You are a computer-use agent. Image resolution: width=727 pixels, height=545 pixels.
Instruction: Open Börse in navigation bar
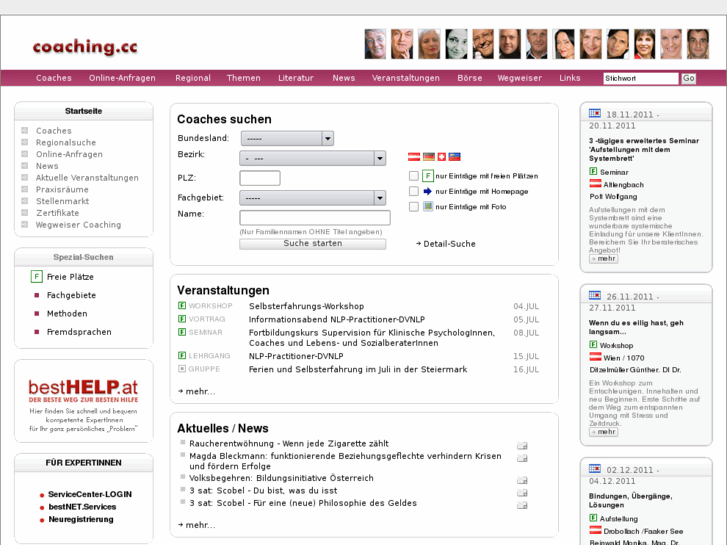470,78
